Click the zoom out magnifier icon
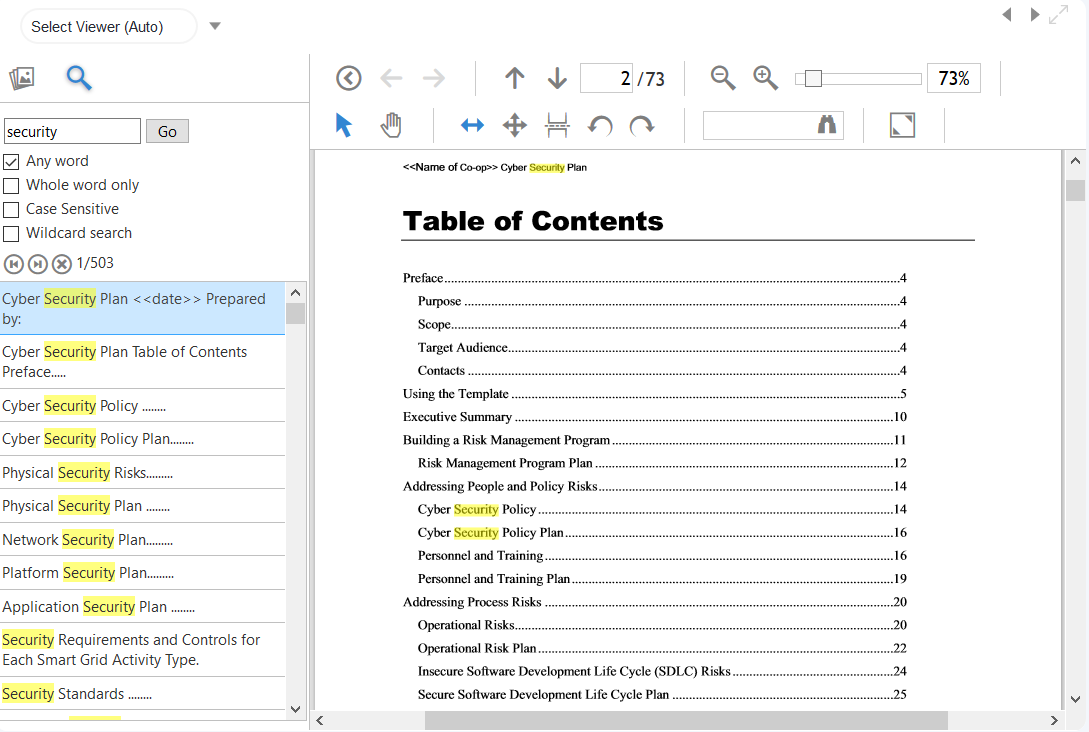Viewport: 1089px width, 732px height. tap(723, 78)
